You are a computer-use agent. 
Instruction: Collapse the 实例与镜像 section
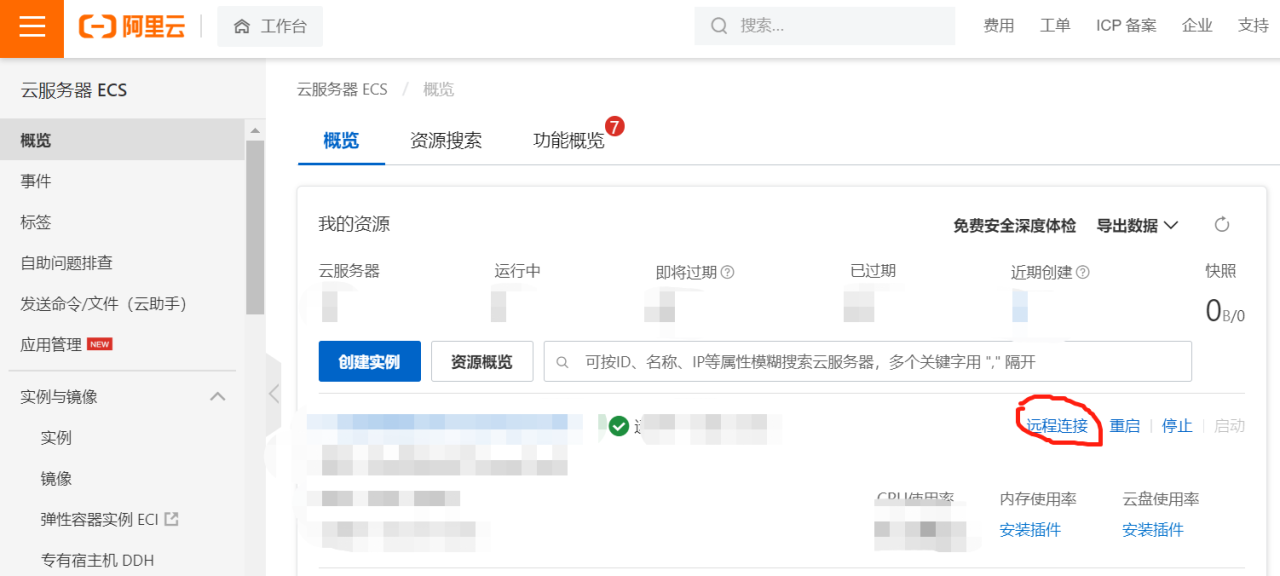[x=217, y=396]
